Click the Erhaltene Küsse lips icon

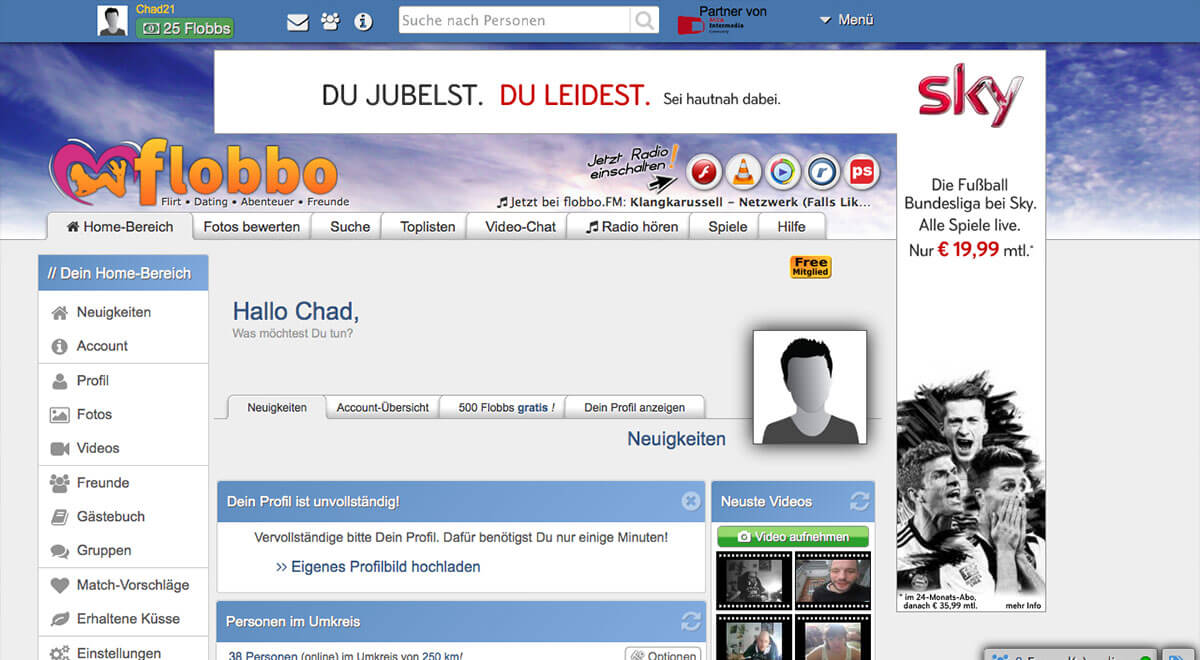[59, 619]
